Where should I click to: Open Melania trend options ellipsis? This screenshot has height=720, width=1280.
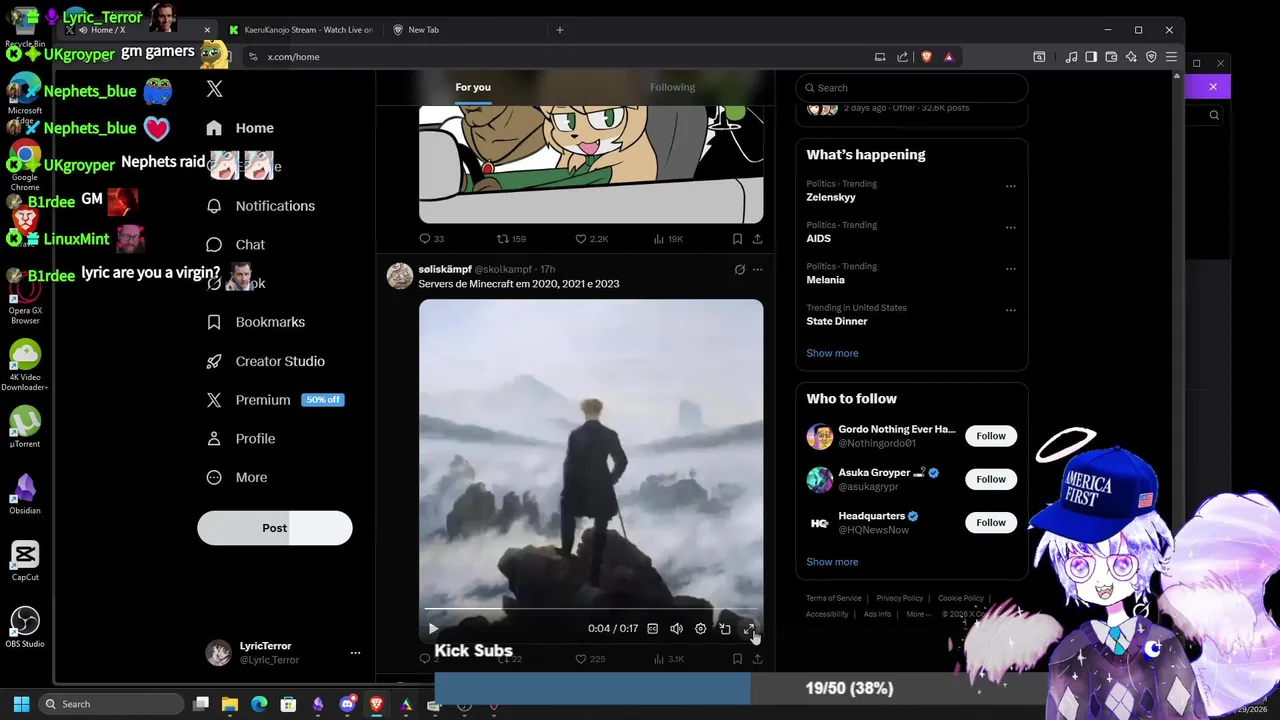point(1011,269)
